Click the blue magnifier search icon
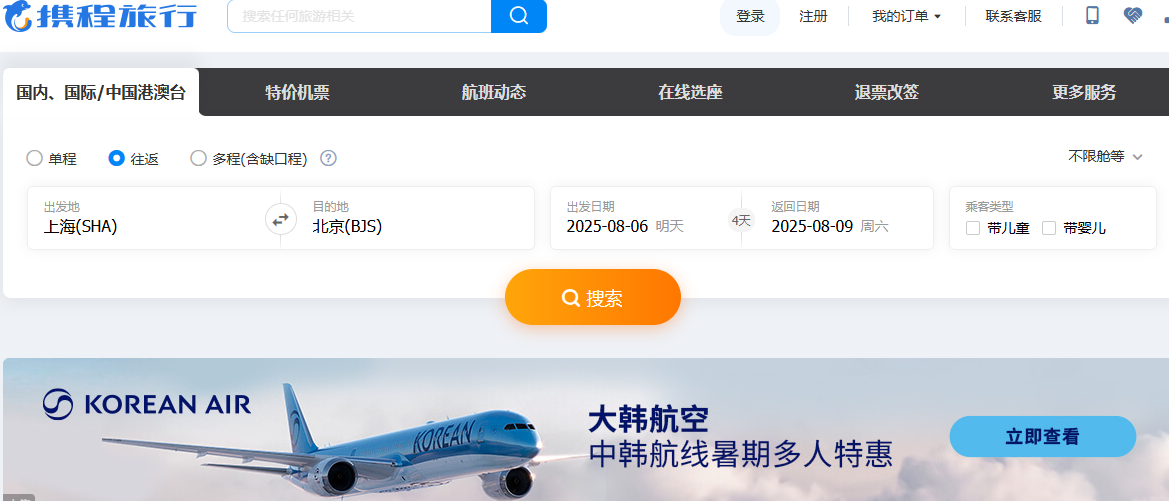Image resolution: width=1169 pixels, height=501 pixels. pos(519,16)
